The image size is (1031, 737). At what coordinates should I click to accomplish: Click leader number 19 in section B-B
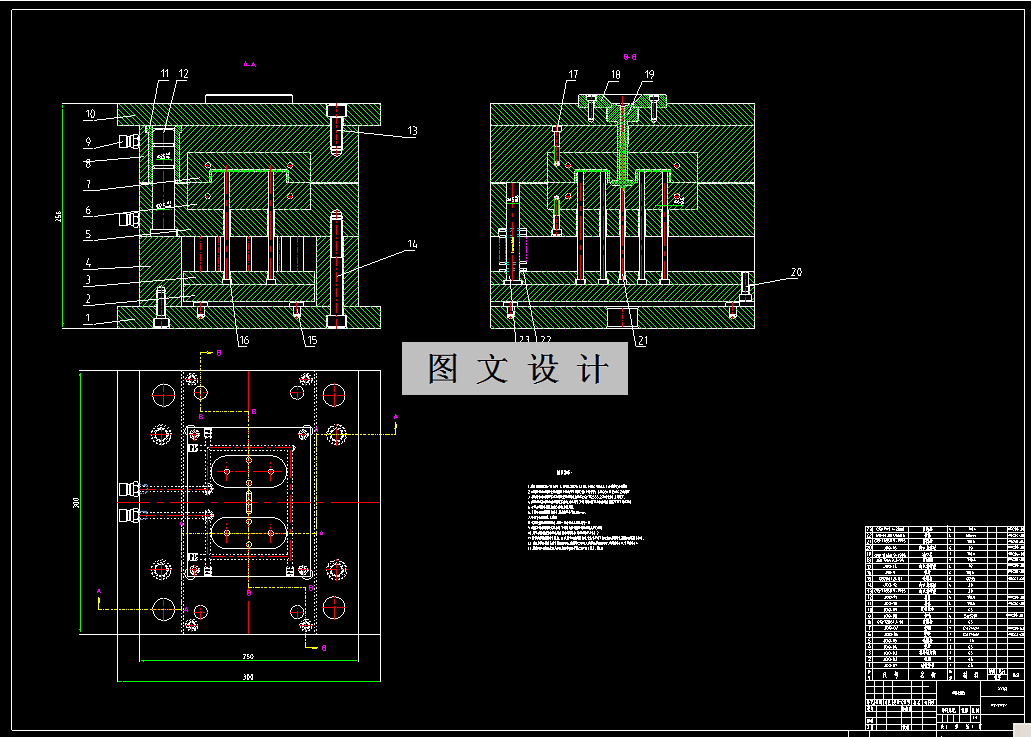[x=650, y=74]
